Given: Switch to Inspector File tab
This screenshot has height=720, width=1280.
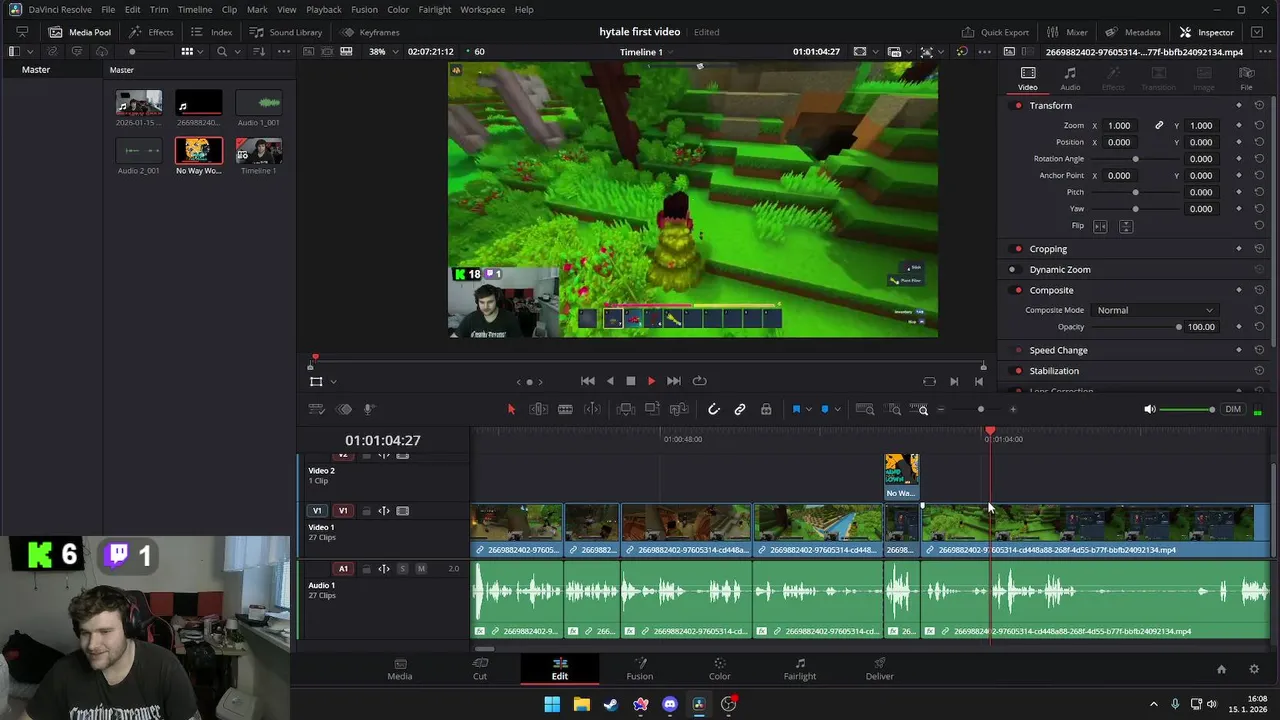Looking at the screenshot, I should 1246,79.
